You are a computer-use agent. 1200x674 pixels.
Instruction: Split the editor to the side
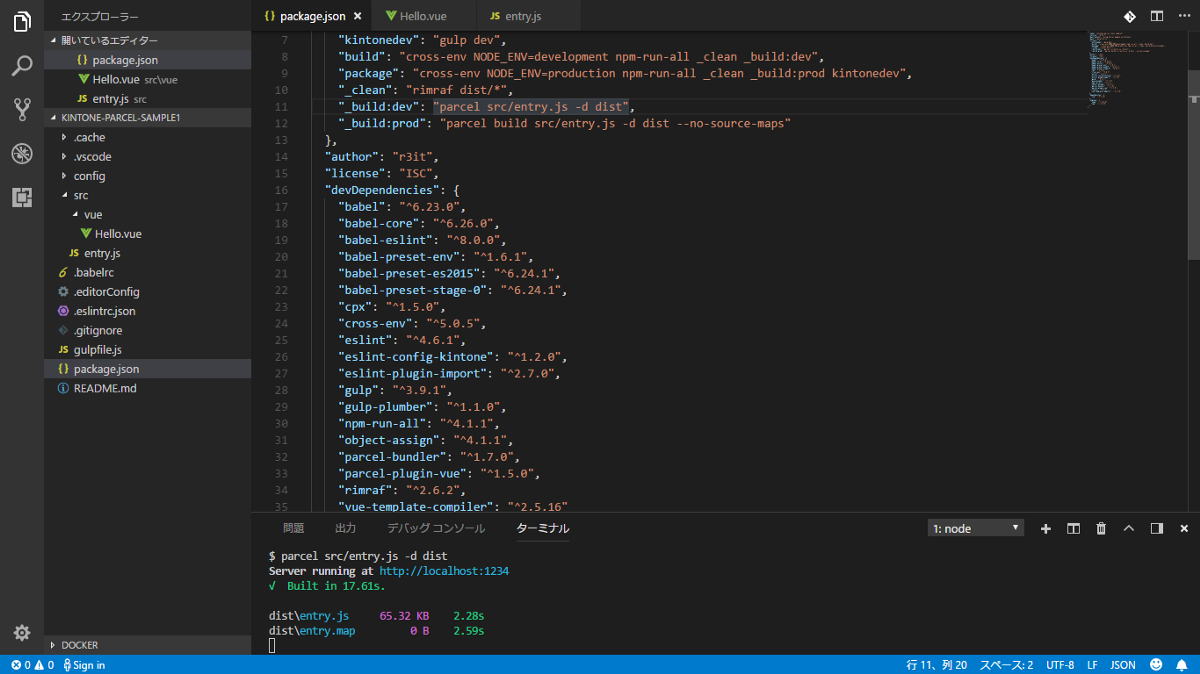click(x=1156, y=16)
